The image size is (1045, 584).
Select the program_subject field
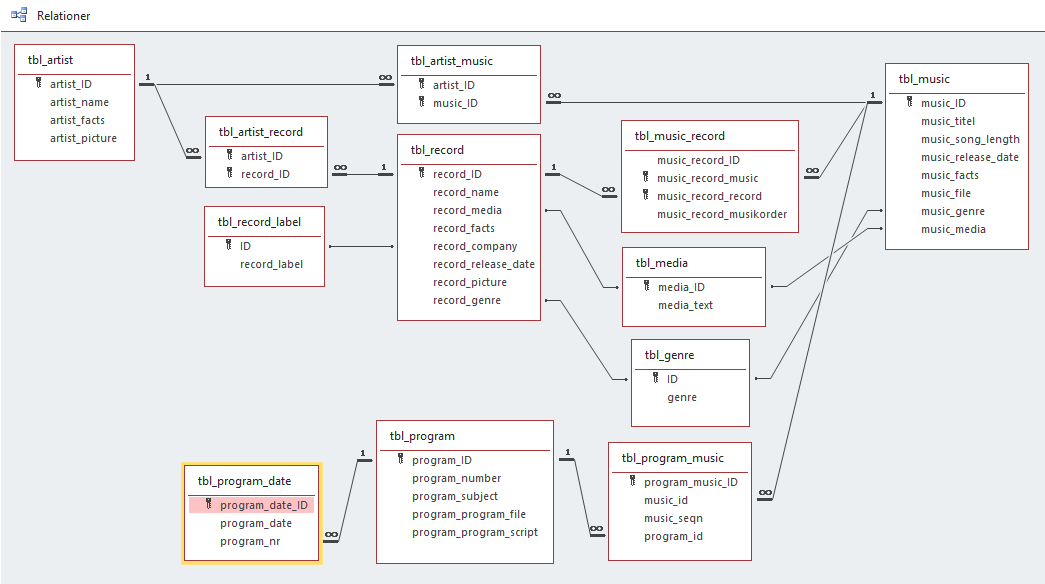[x=455, y=496]
